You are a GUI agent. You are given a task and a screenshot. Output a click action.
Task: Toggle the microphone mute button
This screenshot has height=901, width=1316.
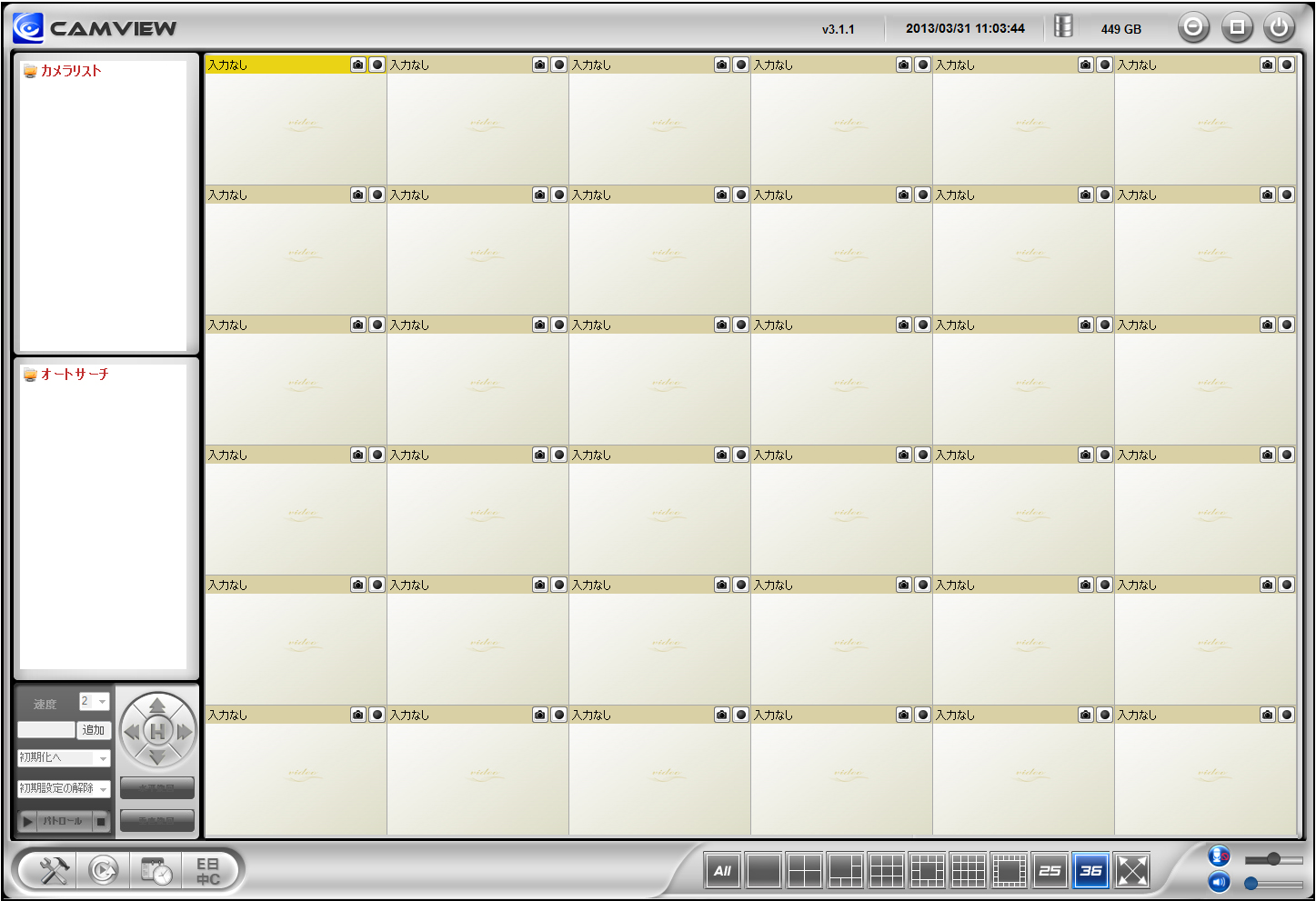pos(1219,856)
